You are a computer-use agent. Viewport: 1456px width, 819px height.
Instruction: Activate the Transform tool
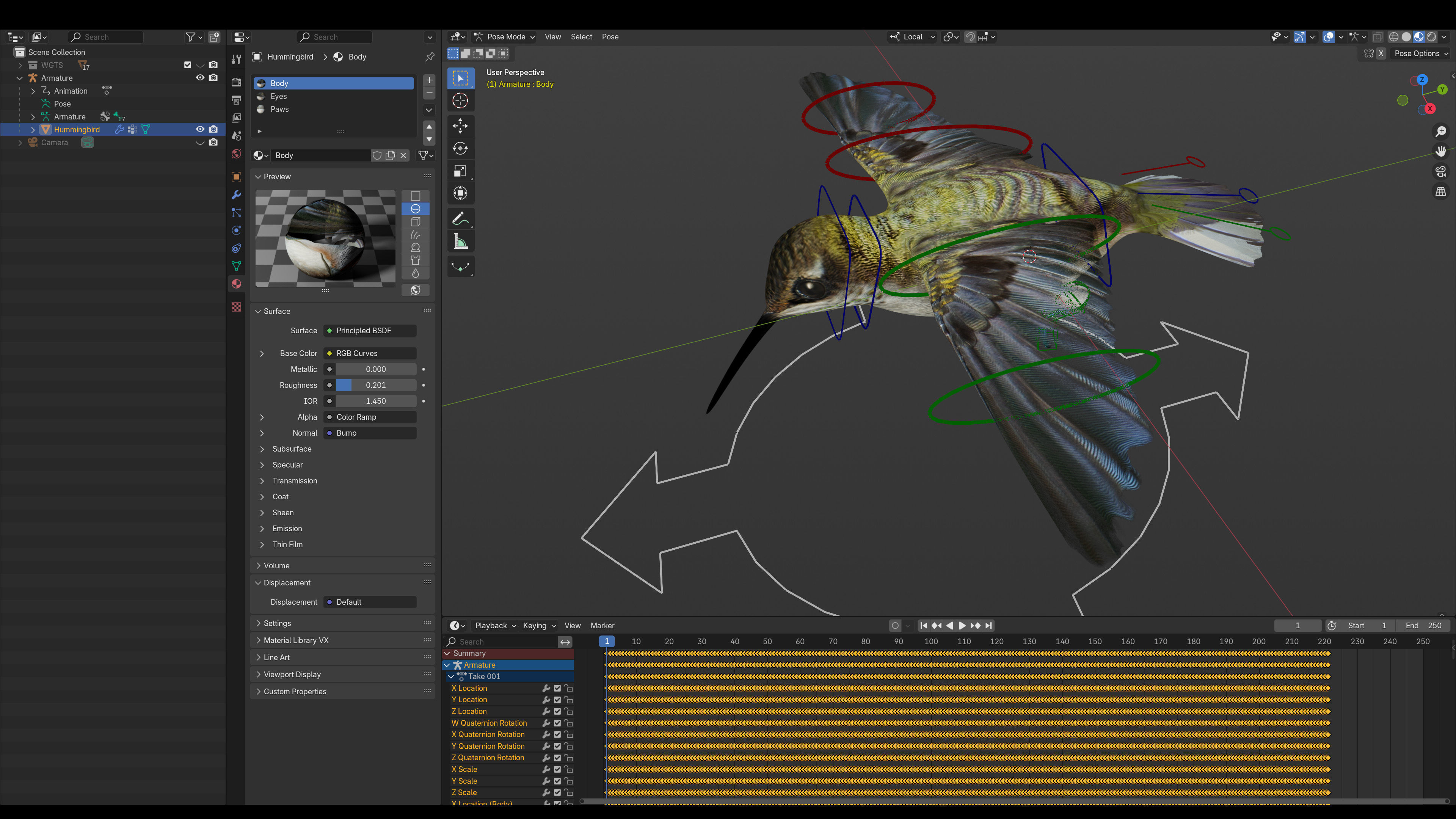pos(460,193)
